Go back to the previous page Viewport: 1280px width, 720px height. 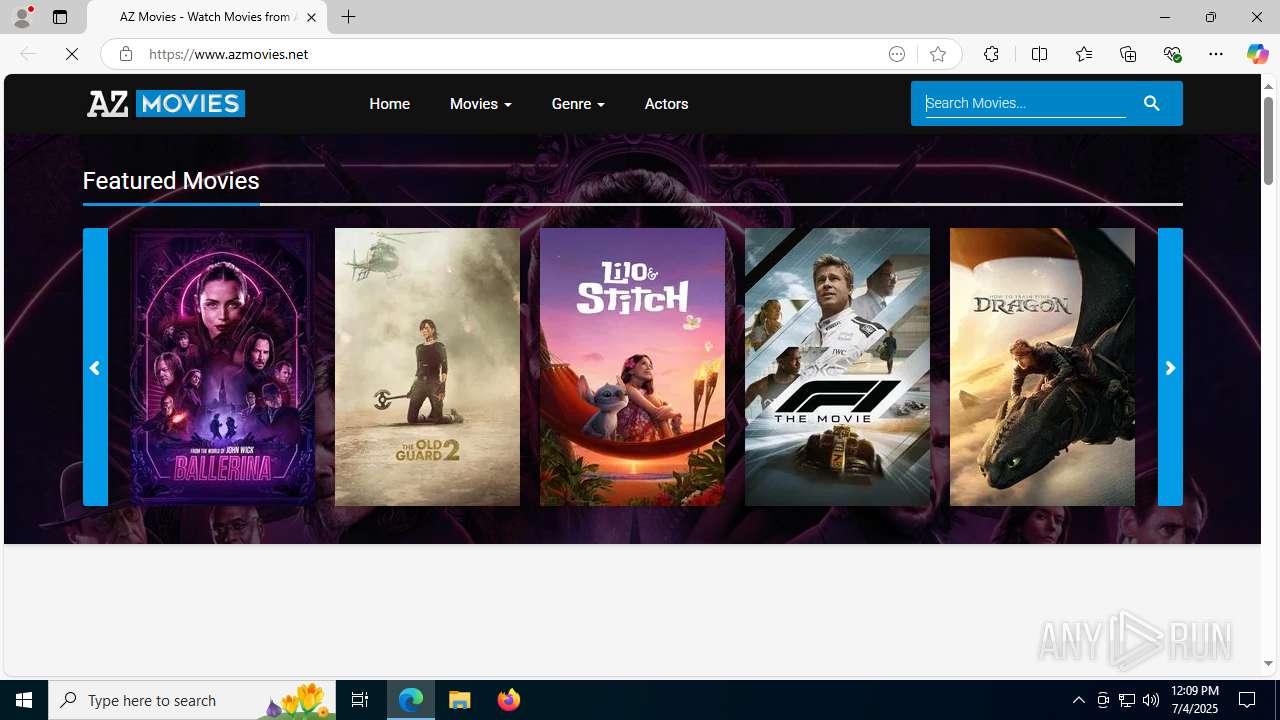(x=28, y=54)
